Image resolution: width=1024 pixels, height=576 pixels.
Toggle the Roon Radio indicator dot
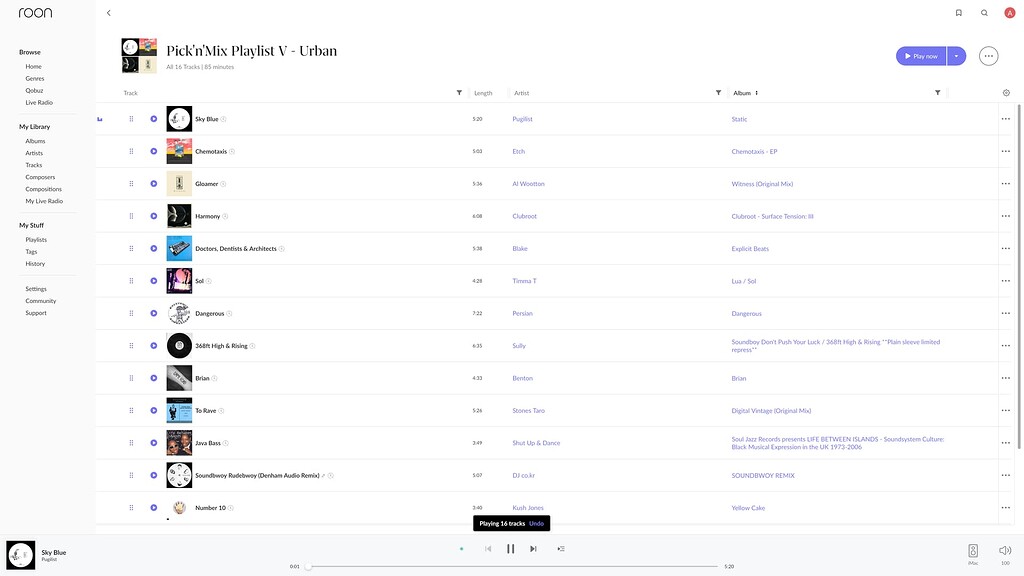coord(462,549)
